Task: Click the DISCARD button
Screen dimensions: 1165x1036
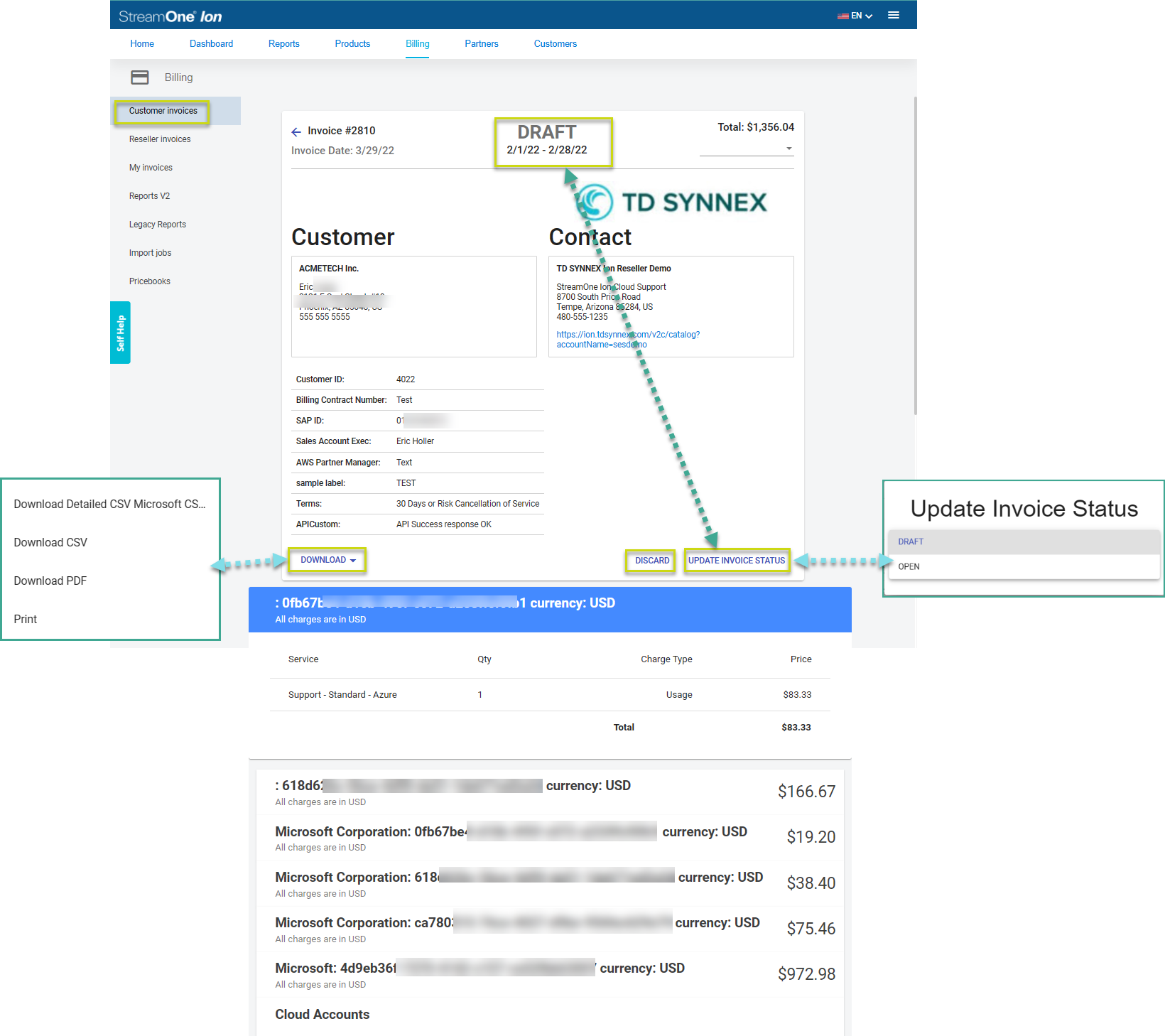Action: point(652,561)
